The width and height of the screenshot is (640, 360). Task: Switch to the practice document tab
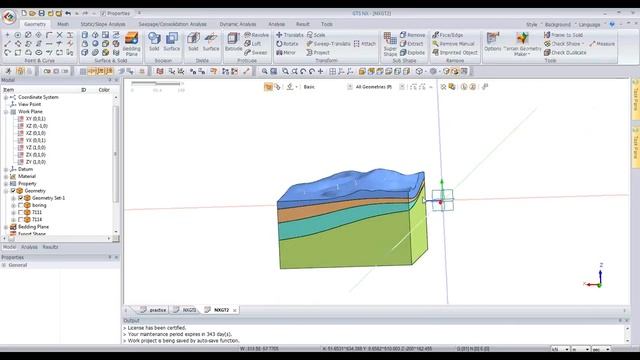tap(153, 310)
